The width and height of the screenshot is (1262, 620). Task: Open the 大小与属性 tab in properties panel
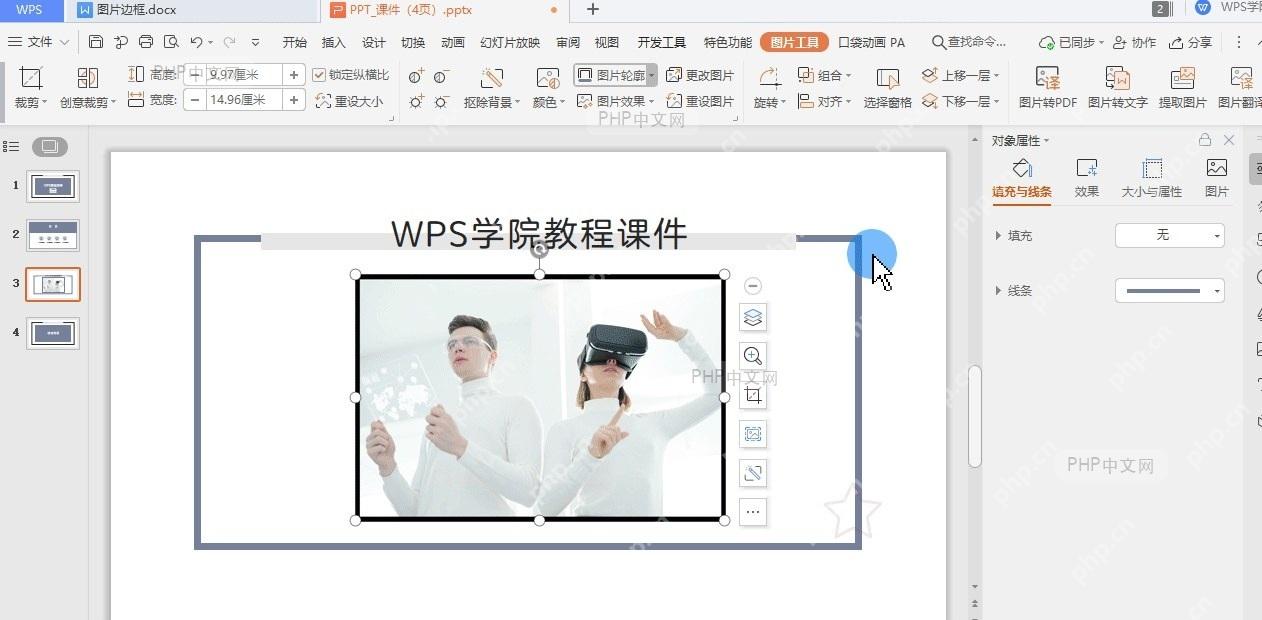[x=1151, y=178]
